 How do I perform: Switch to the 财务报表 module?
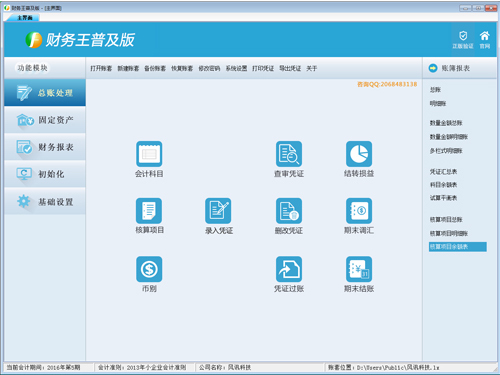[x=45, y=147]
